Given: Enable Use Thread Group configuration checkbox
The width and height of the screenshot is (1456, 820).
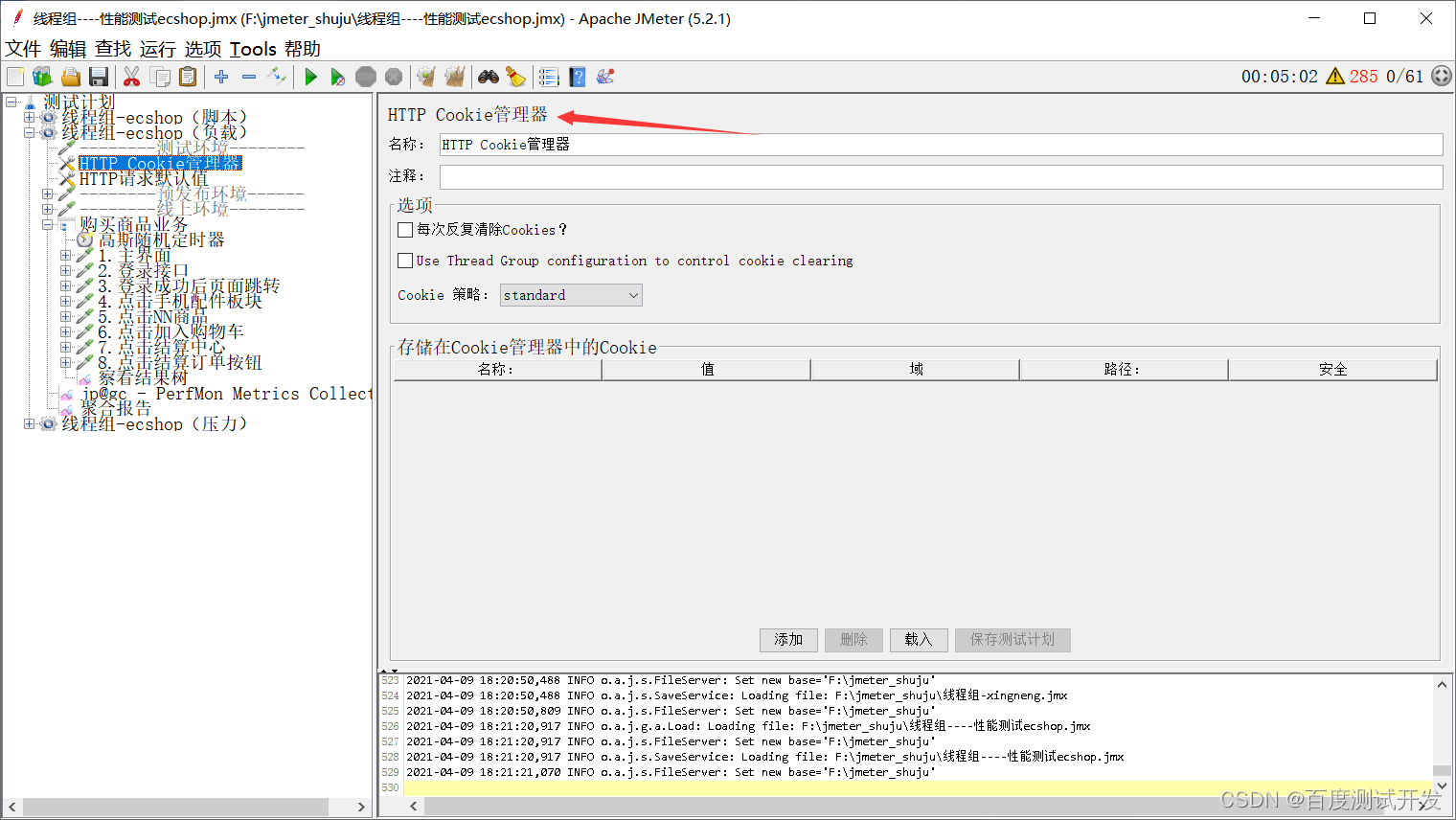Looking at the screenshot, I should 405,261.
